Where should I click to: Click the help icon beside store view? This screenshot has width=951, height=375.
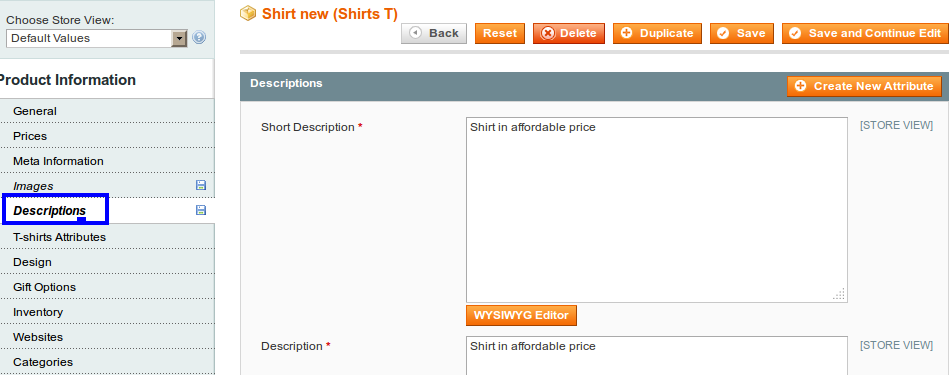(x=199, y=38)
